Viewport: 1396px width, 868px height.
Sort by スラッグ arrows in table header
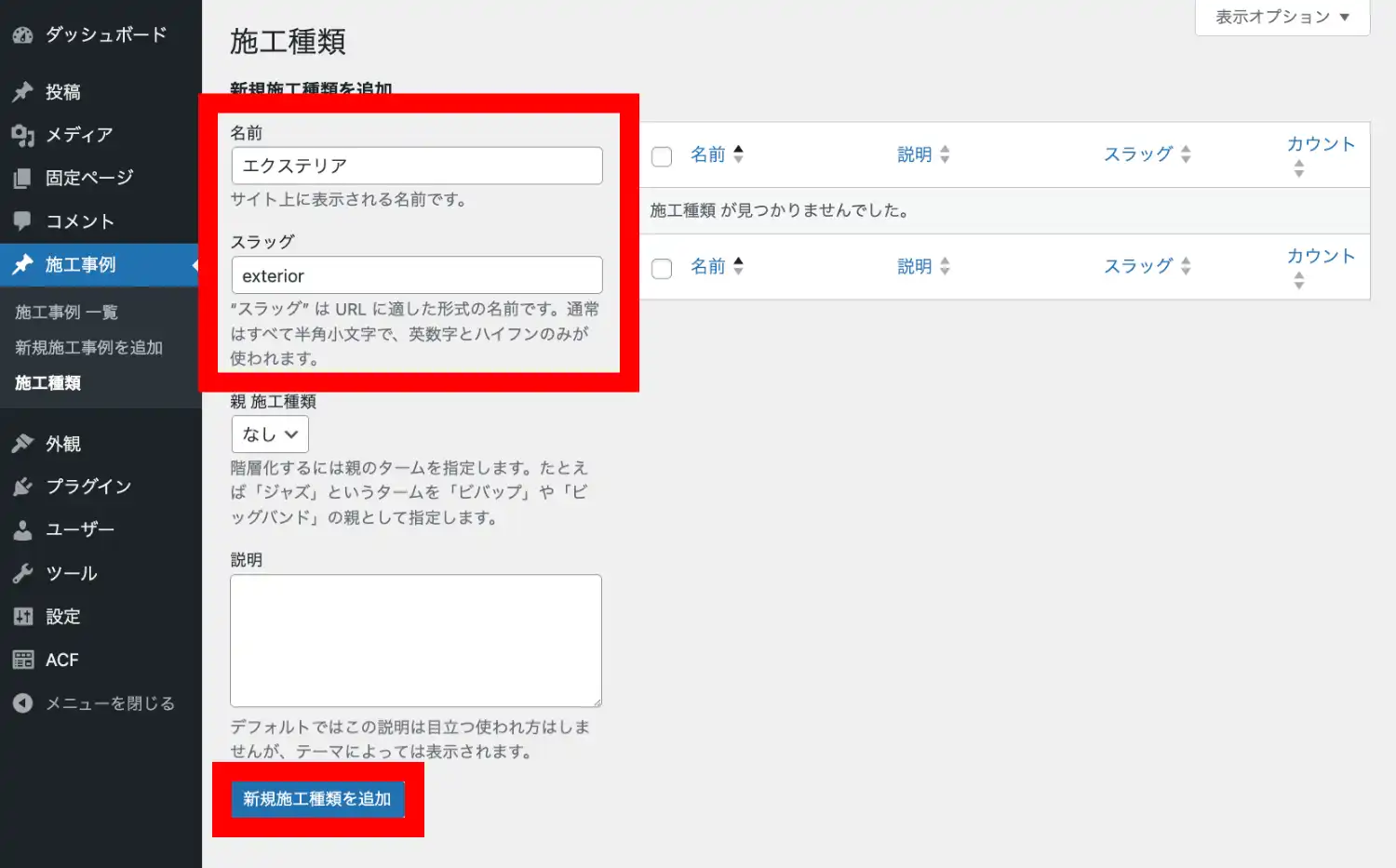[x=1186, y=154]
